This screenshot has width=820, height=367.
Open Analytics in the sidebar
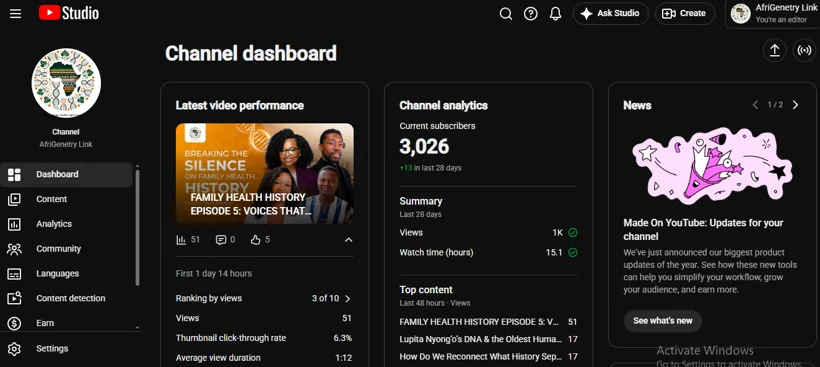tap(66, 224)
